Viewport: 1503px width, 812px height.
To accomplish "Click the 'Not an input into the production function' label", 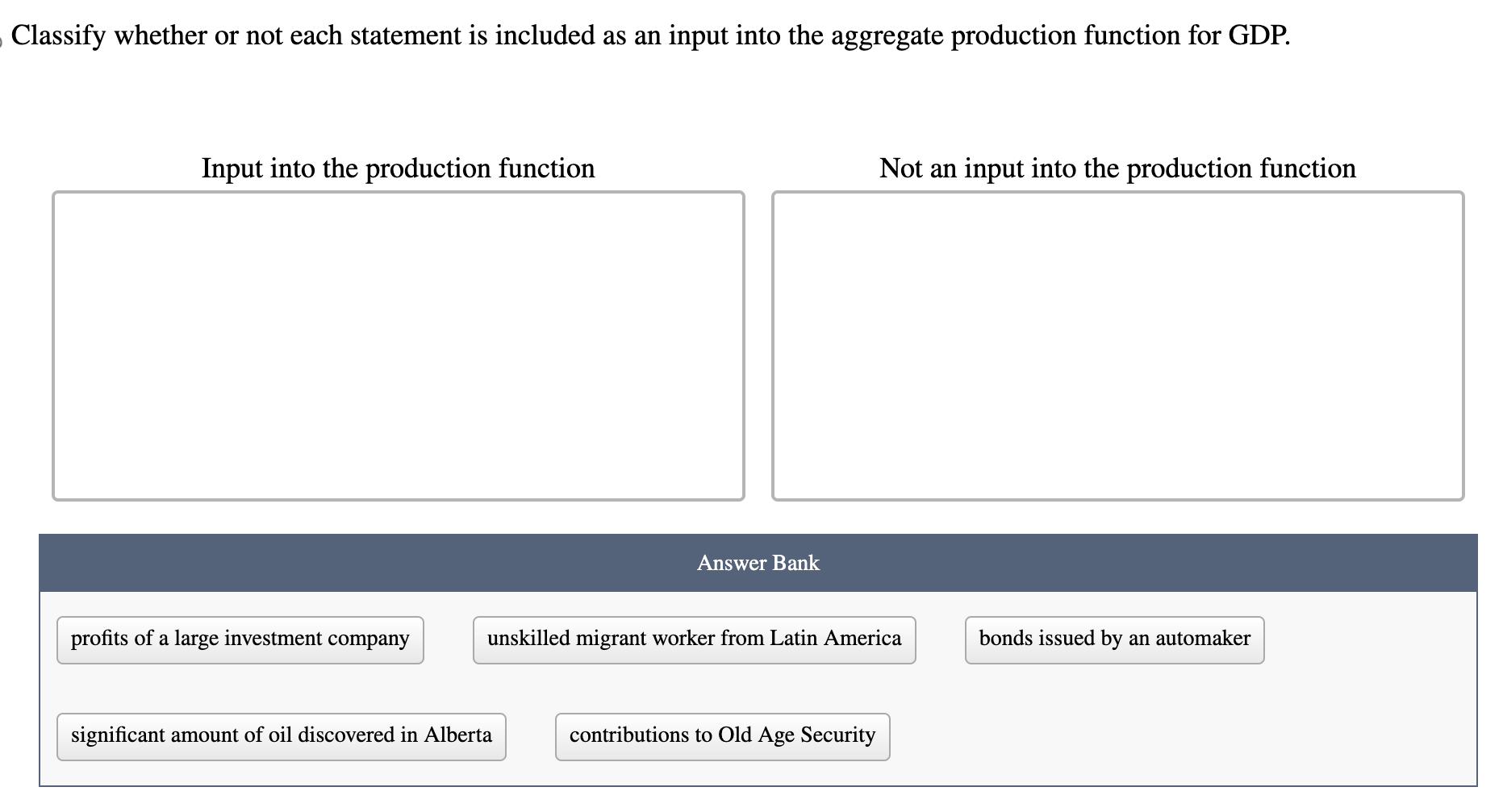I will (1117, 169).
